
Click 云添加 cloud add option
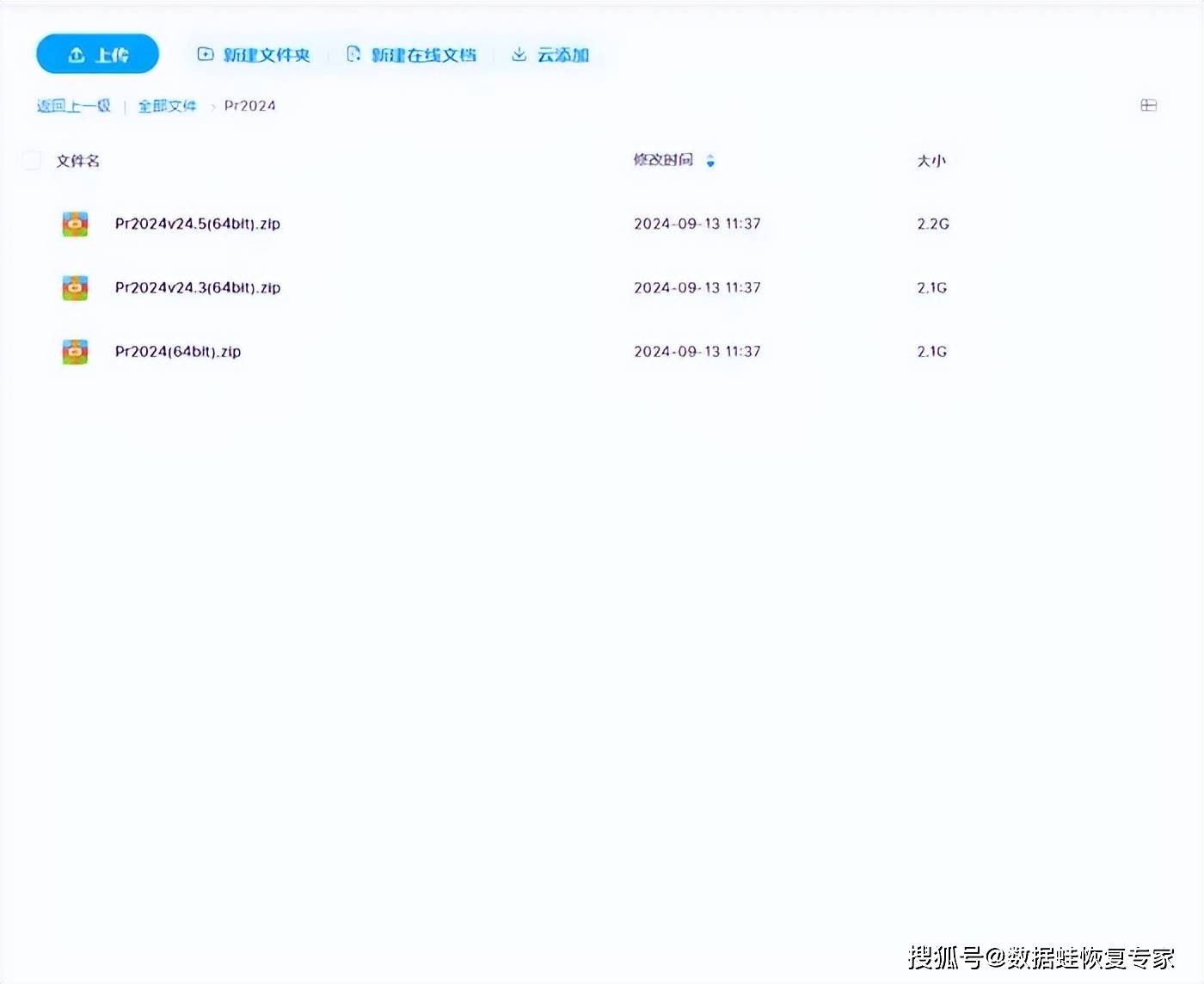[x=550, y=55]
